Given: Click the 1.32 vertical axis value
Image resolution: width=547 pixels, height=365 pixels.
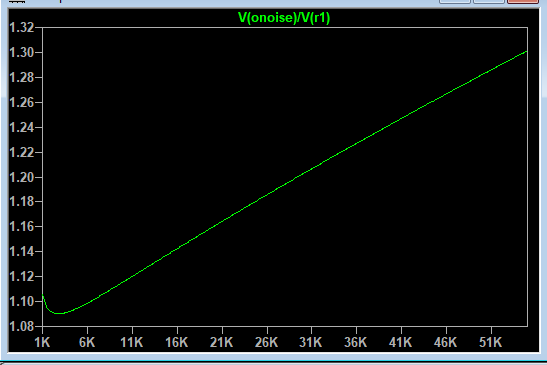Looking at the screenshot, I should [x=21, y=28].
